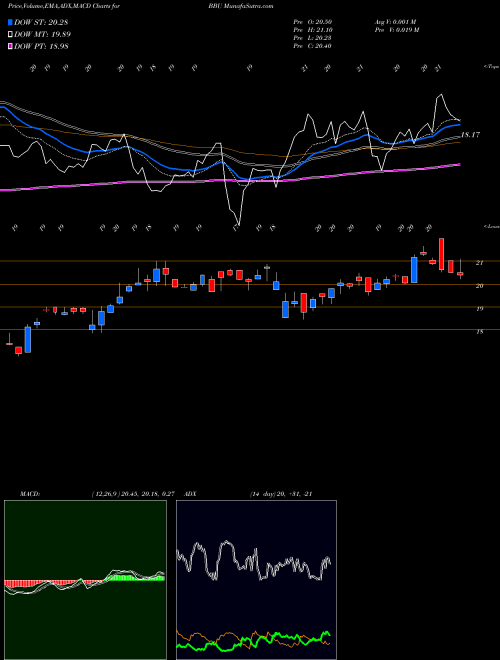500x660 pixels.
Task: Click the white DOW MT legend swatch
Action: tap(10, 35)
